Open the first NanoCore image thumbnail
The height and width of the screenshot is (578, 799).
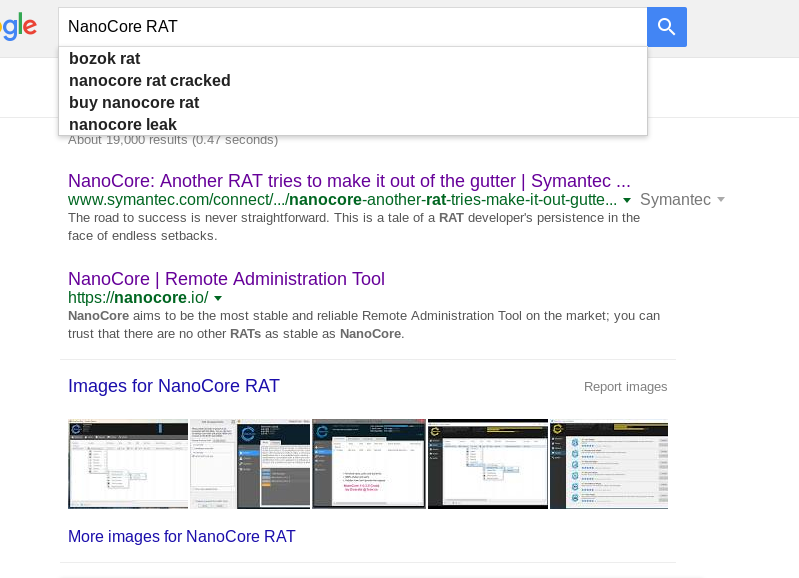(128, 464)
